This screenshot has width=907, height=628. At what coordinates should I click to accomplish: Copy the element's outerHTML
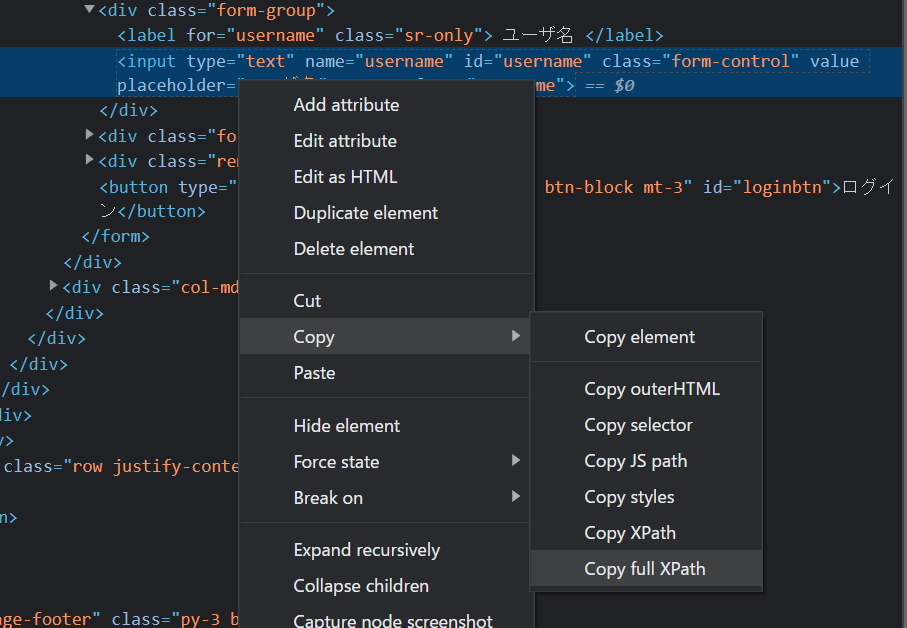tap(652, 389)
